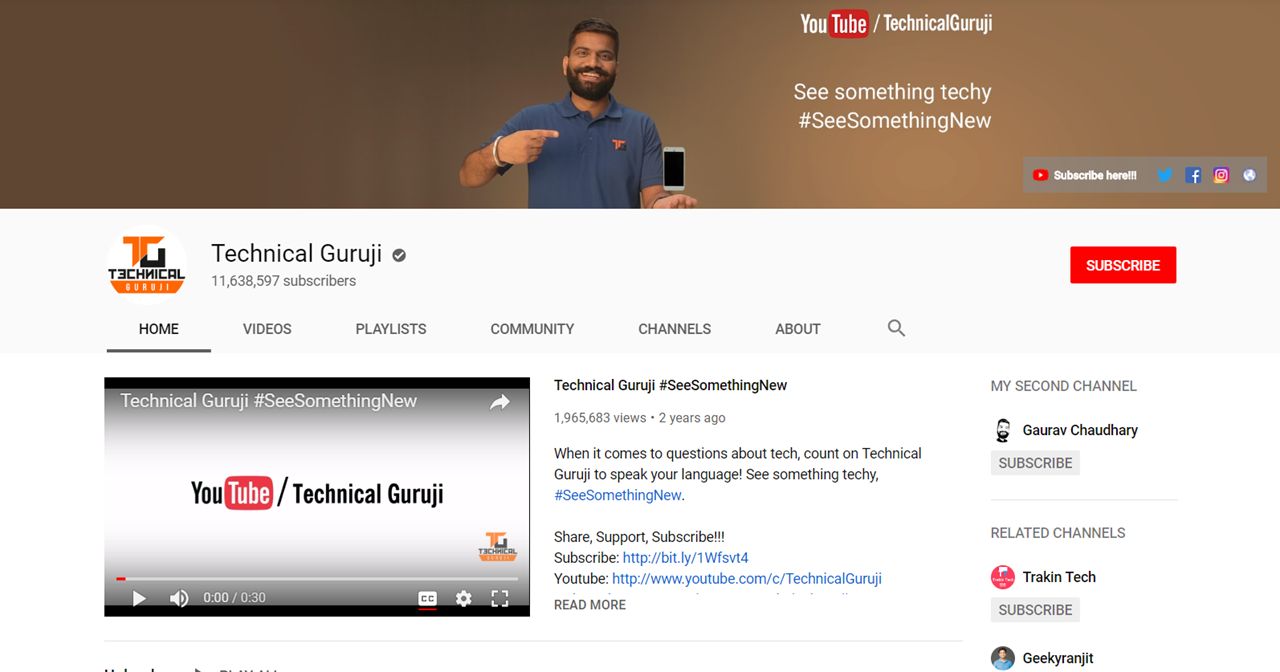Open the bit.ly subscribe link
This screenshot has width=1280, height=672.
click(686, 558)
